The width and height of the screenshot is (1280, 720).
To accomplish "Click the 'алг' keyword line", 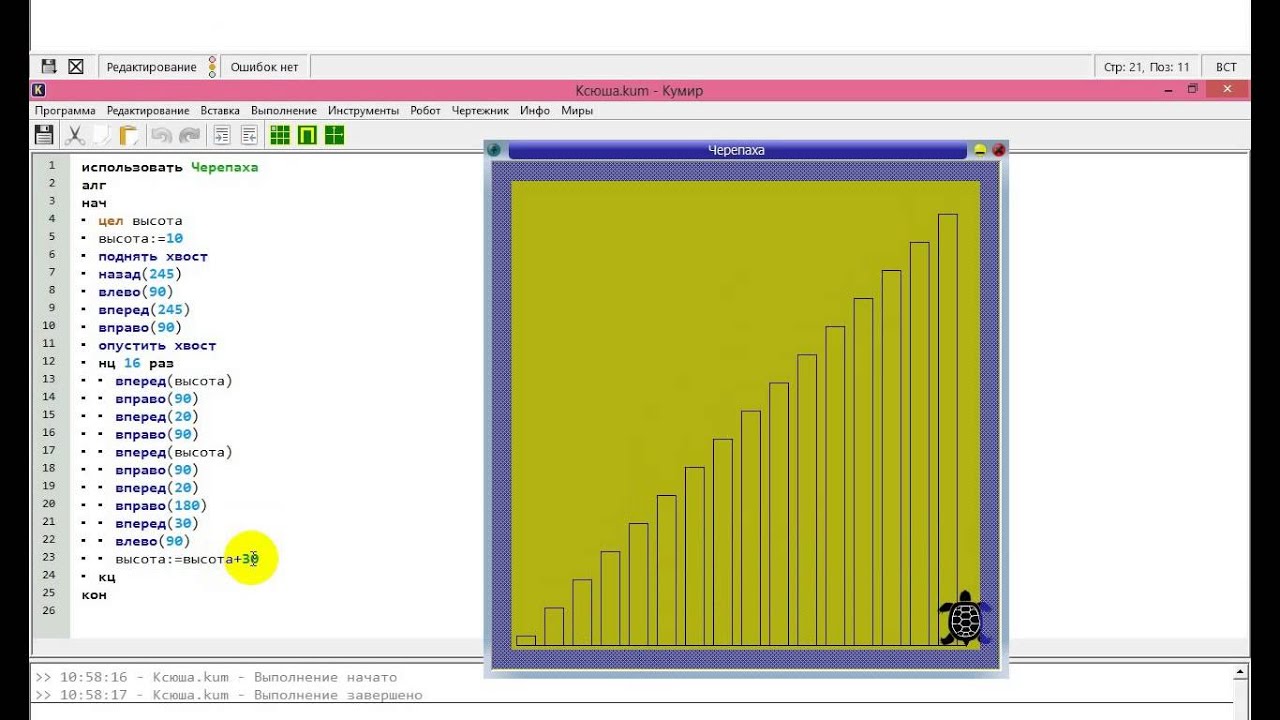I will click(94, 185).
